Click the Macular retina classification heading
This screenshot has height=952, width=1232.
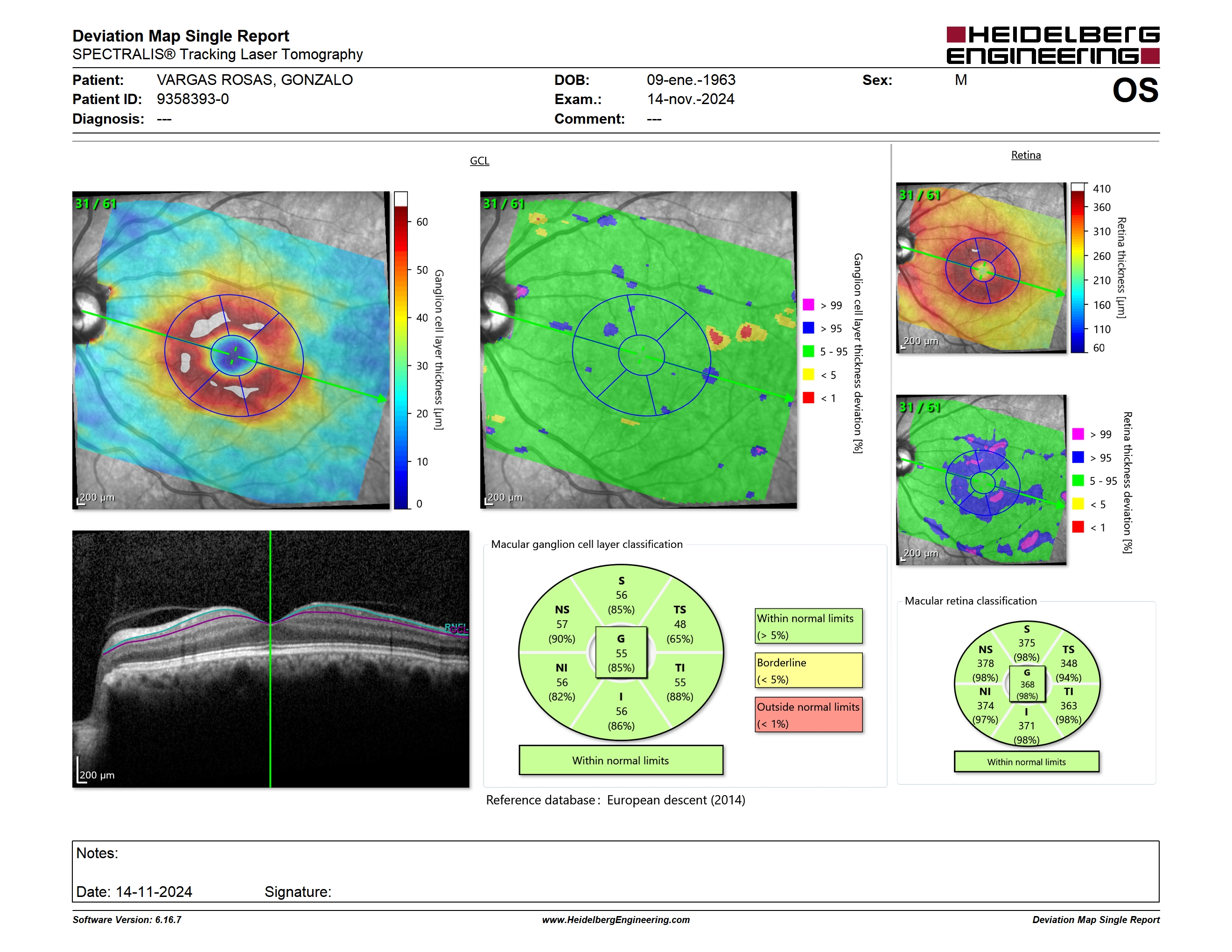(970, 601)
